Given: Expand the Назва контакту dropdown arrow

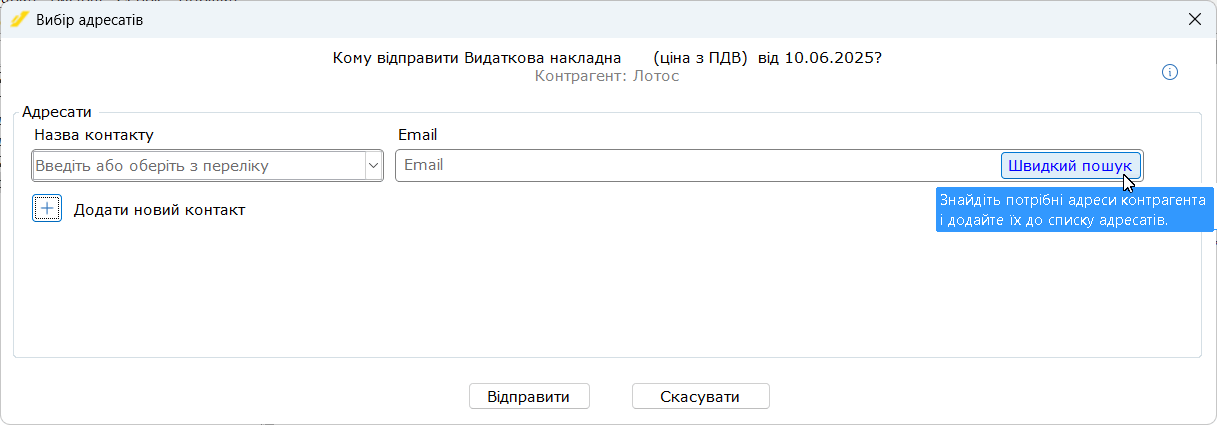Looking at the screenshot, I should click(374, 166).
